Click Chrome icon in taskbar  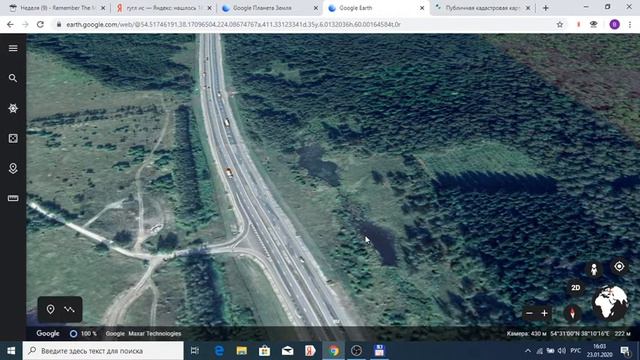click(333, 351)
